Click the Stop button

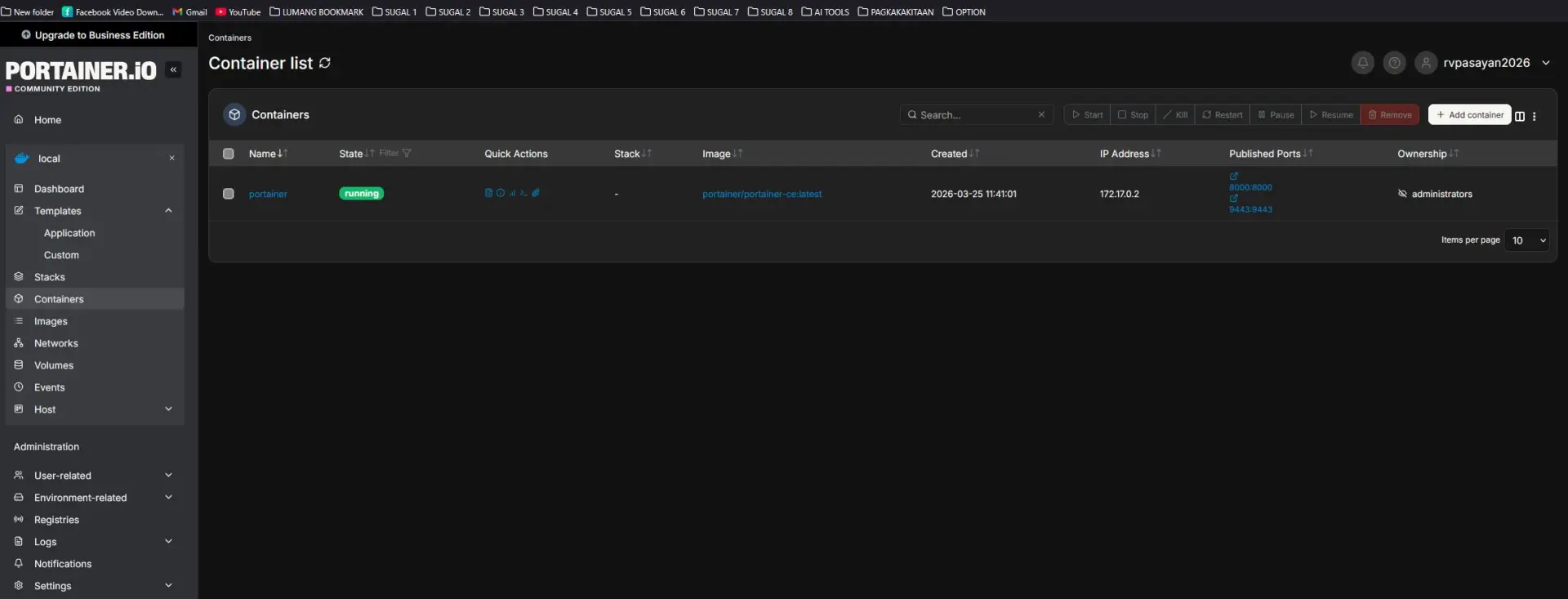1133,114
